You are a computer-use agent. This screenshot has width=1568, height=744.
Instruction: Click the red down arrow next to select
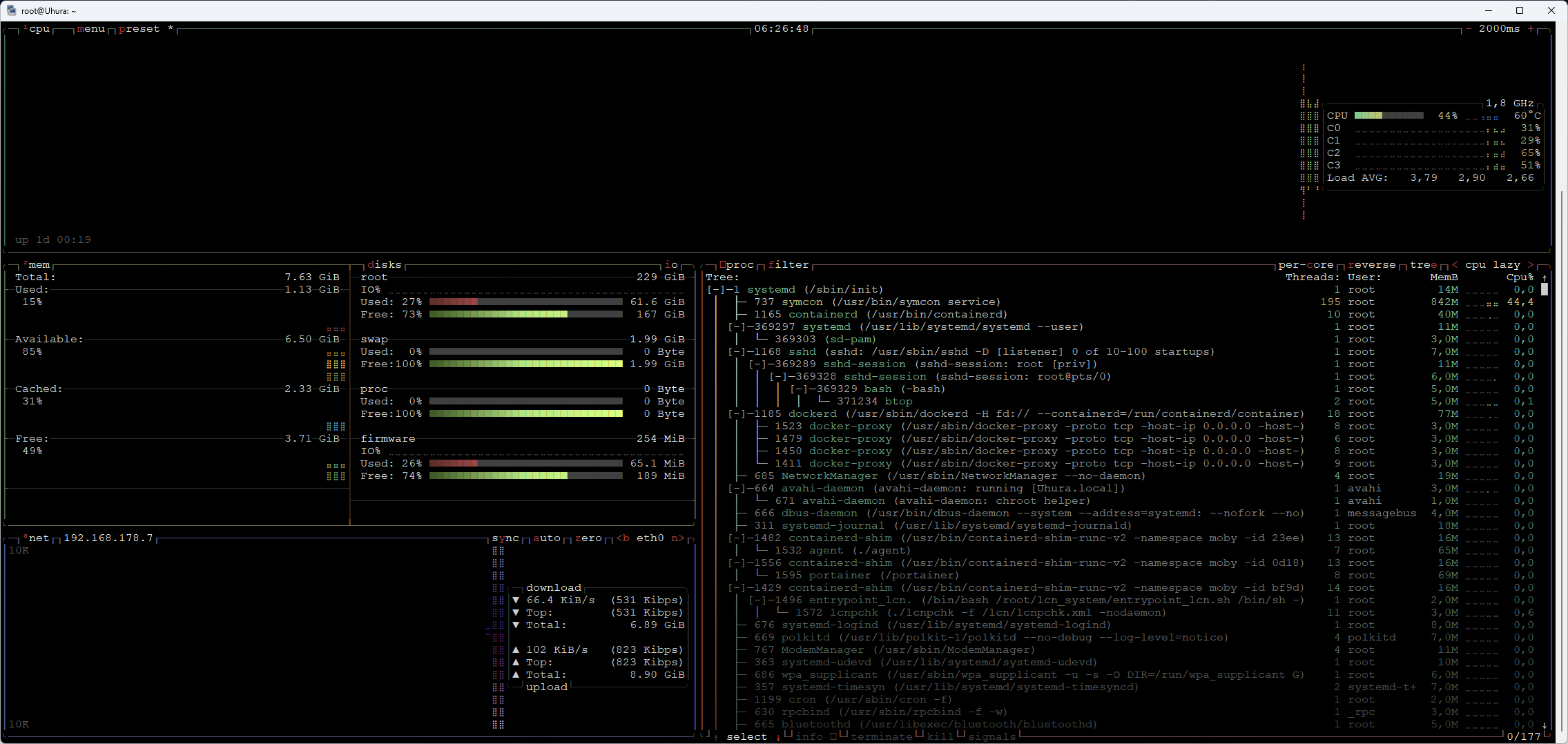pos(778,737)
